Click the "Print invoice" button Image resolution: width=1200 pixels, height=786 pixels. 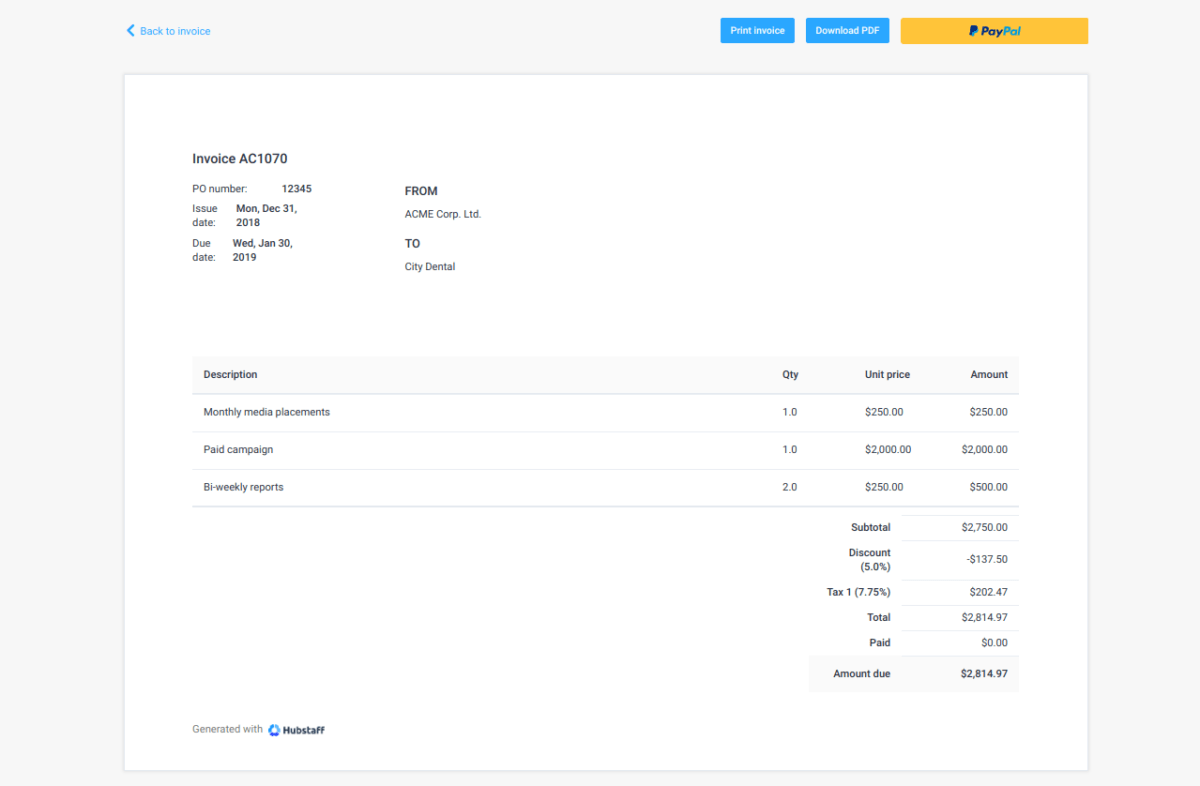757,30
